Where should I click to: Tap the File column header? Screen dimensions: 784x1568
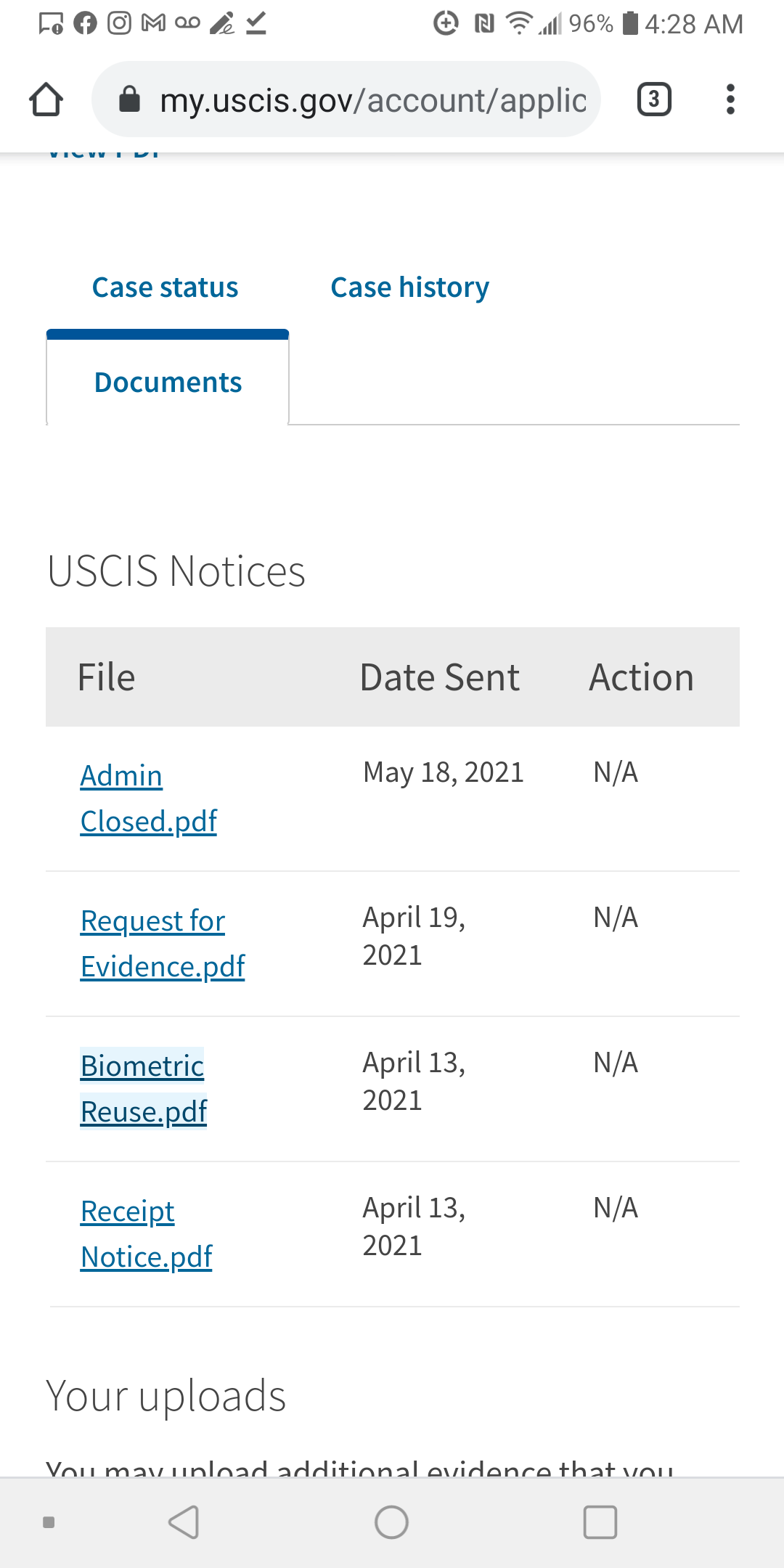click(x=107, y=677)
